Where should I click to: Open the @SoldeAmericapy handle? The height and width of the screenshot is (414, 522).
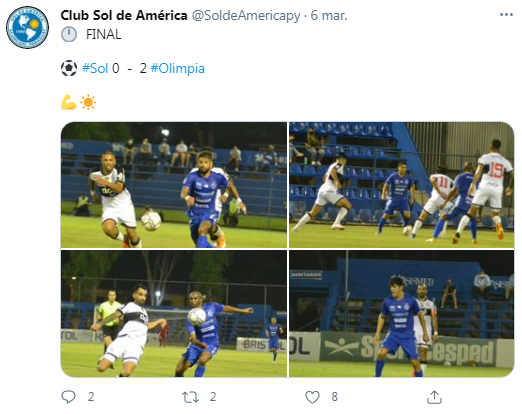click(x=246, y=16)
